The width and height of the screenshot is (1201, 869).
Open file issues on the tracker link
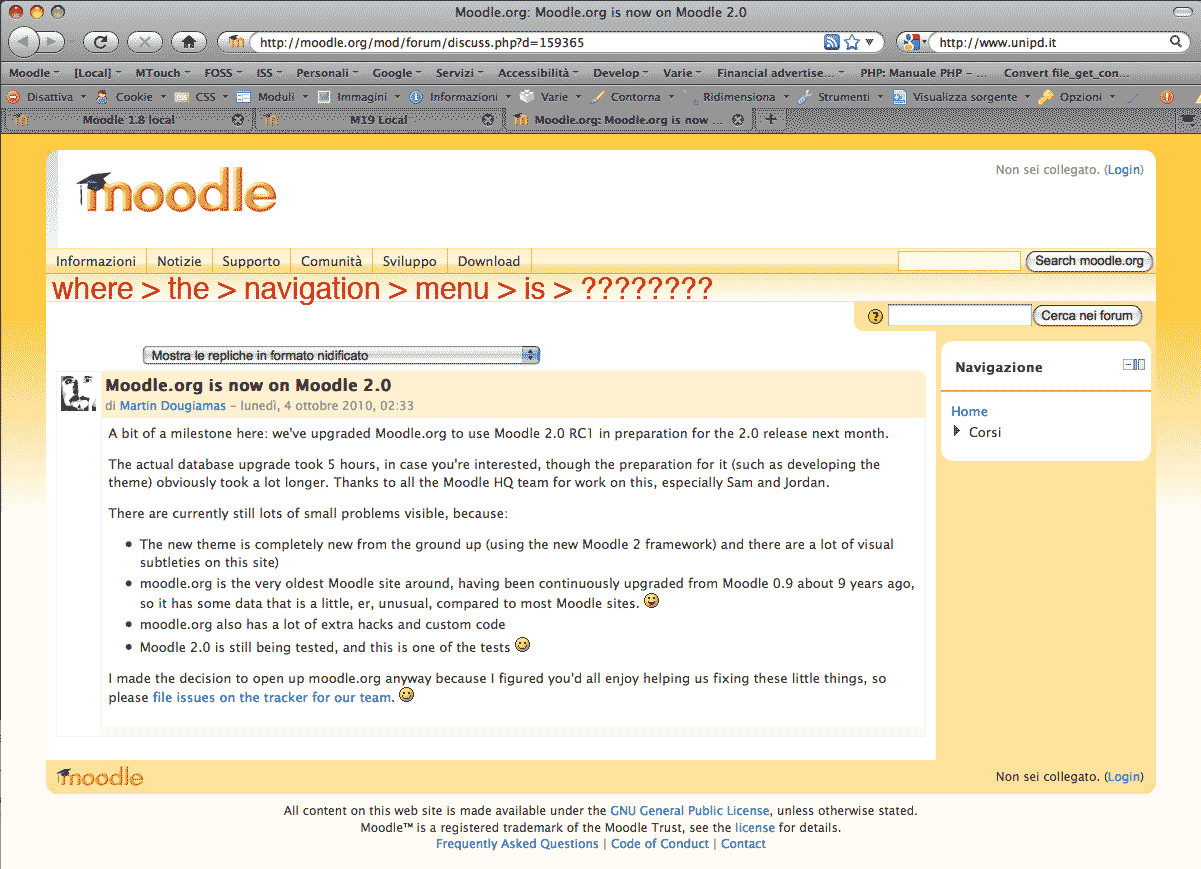(x=271, y=697)
